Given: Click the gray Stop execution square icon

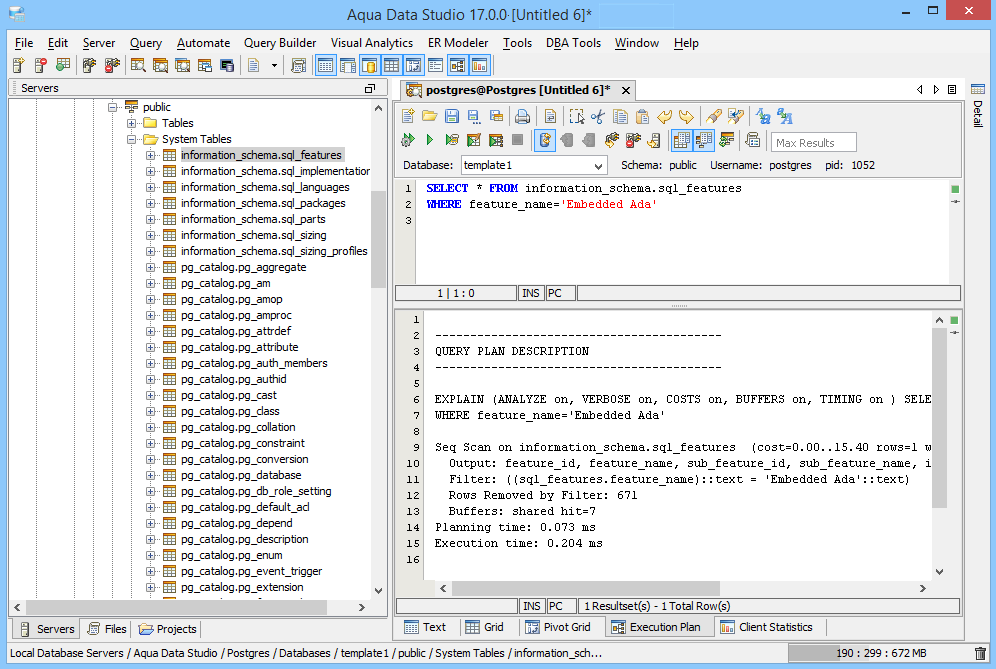Looking at the screenshot, I should 518,140.
